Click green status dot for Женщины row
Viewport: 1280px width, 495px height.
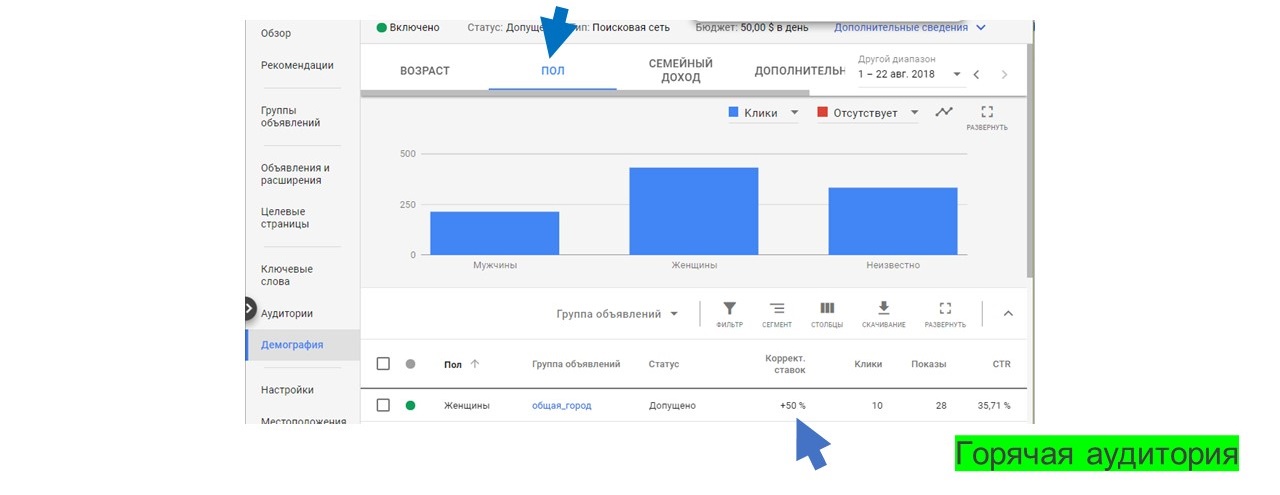pyautogui.click(x=410, y=405)
